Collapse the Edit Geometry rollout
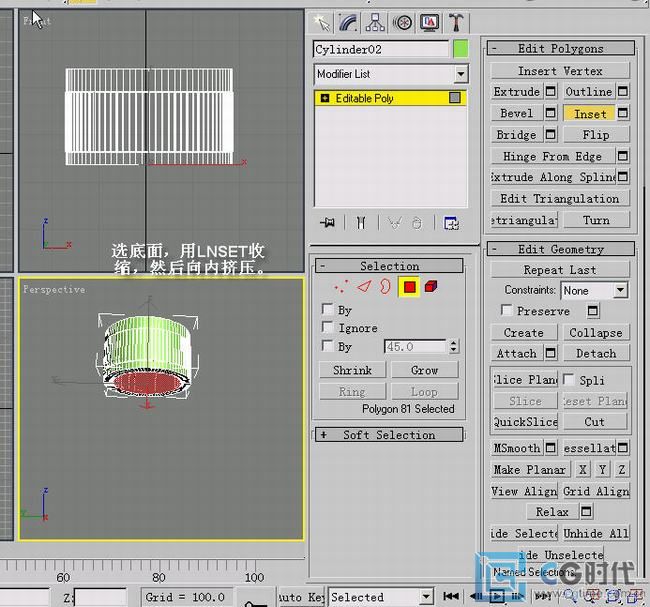The width and height of the screenshot is (650, 607). click(560, 249)
